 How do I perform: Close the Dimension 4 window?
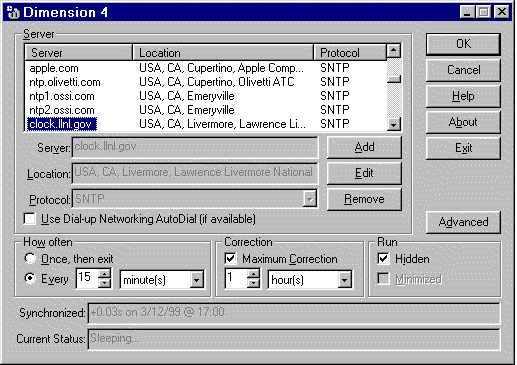[502, 13]
